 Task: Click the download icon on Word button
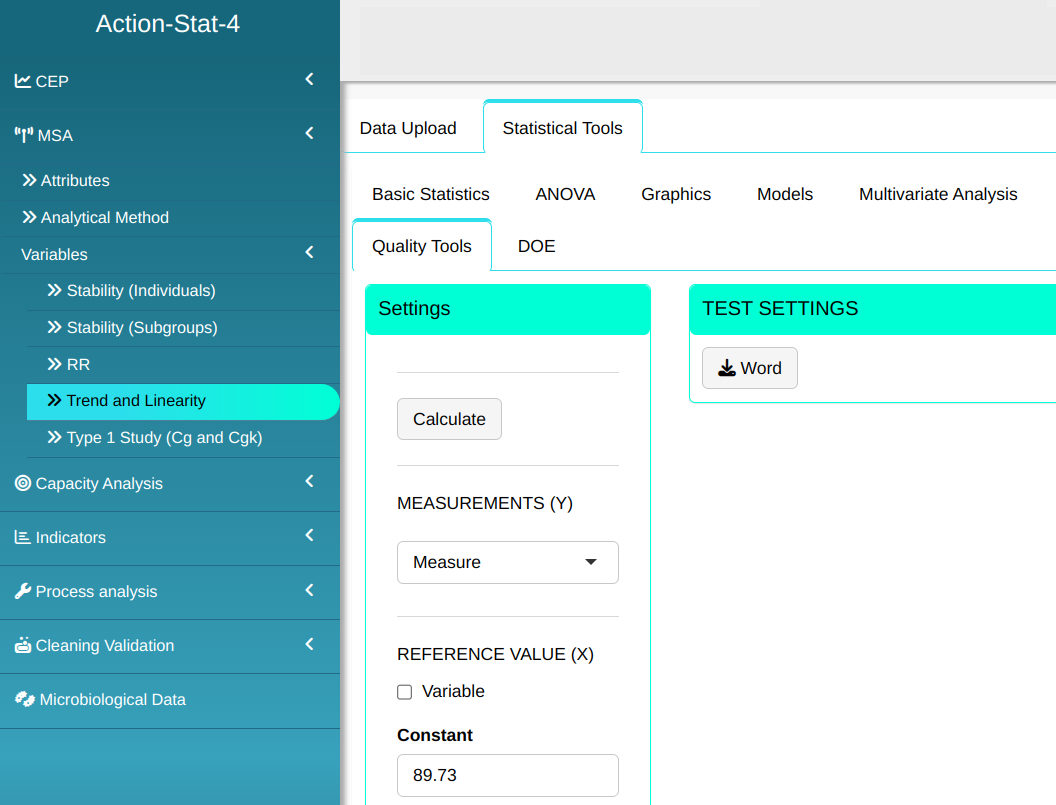(x=727, y=368)
